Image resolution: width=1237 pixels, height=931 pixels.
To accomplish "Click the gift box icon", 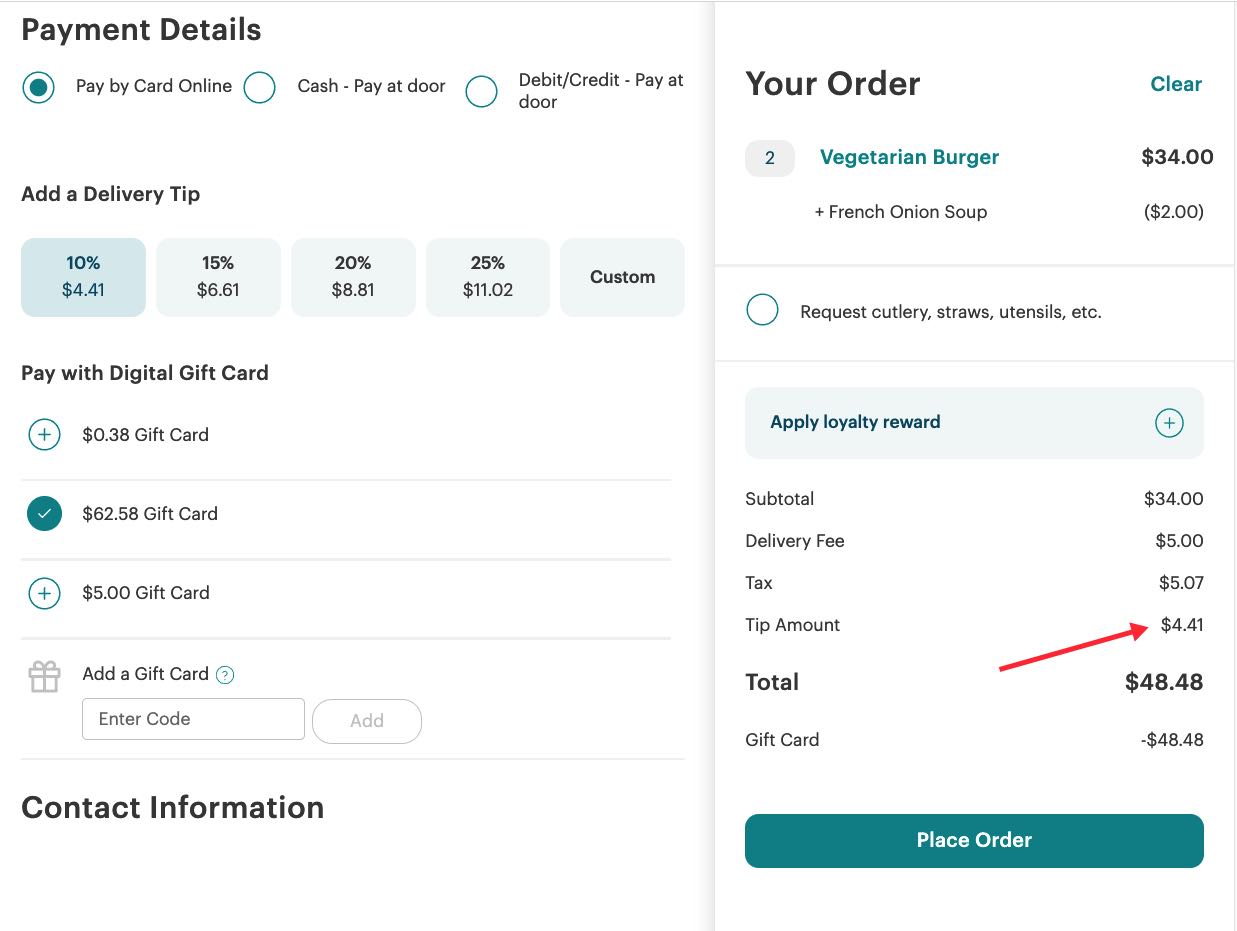I will pyautogui.click(x=44, y=675).
